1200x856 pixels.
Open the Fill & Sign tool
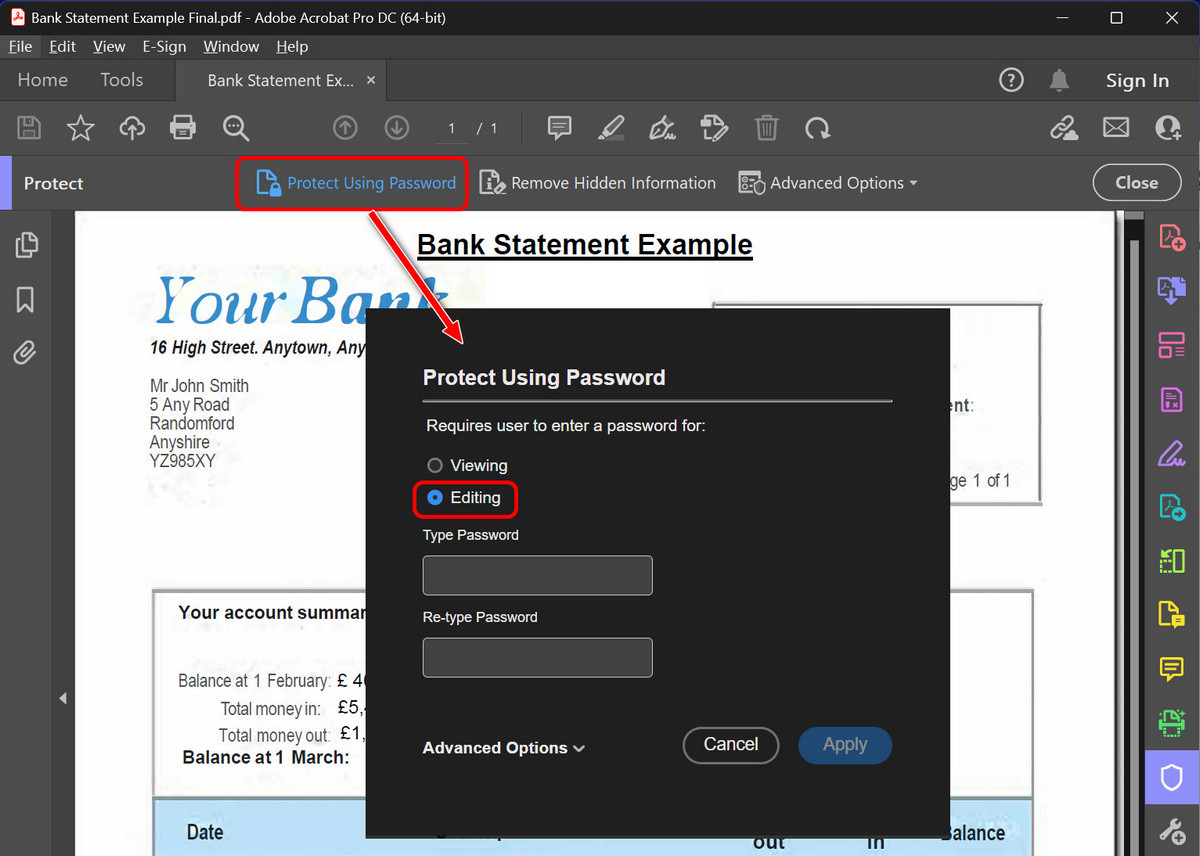coord(1170,453)
